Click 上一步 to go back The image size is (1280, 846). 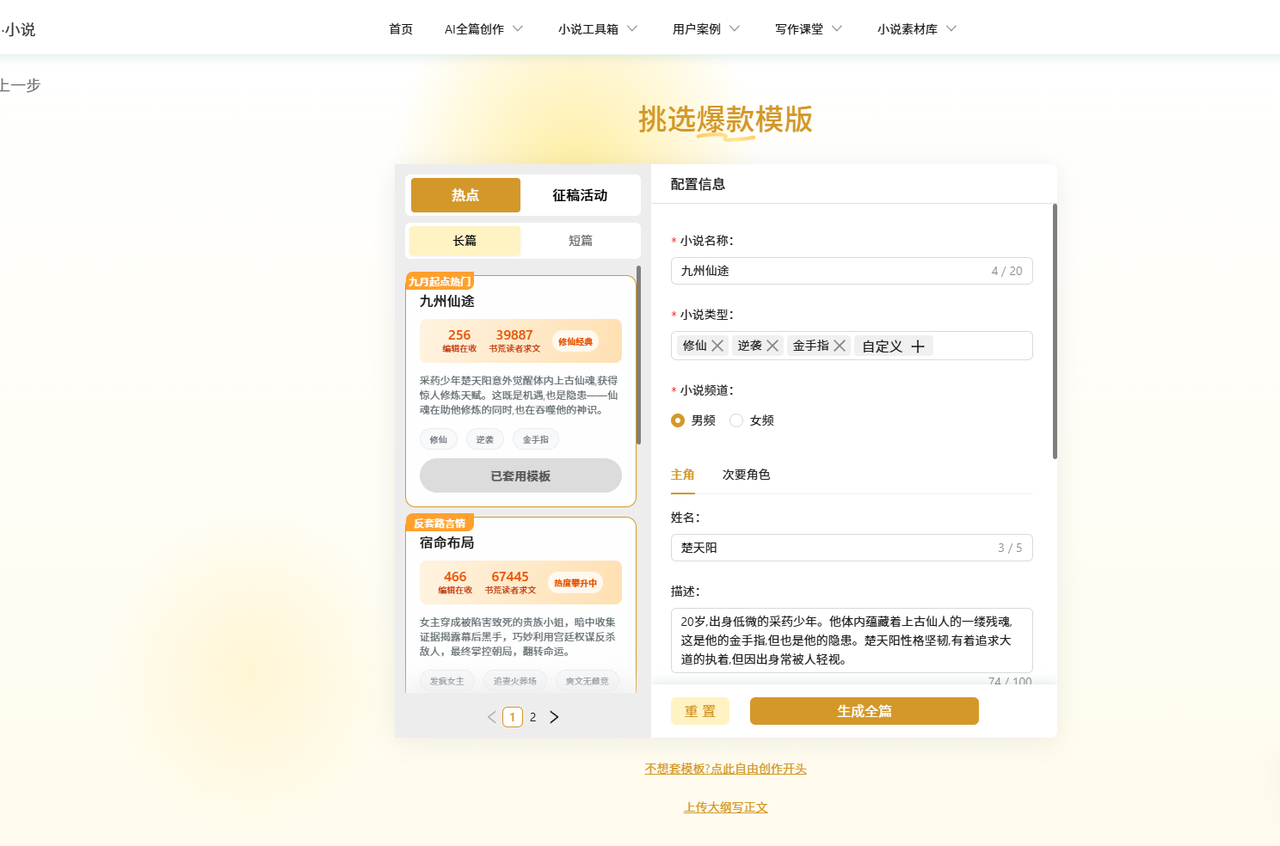coord(20,86)
